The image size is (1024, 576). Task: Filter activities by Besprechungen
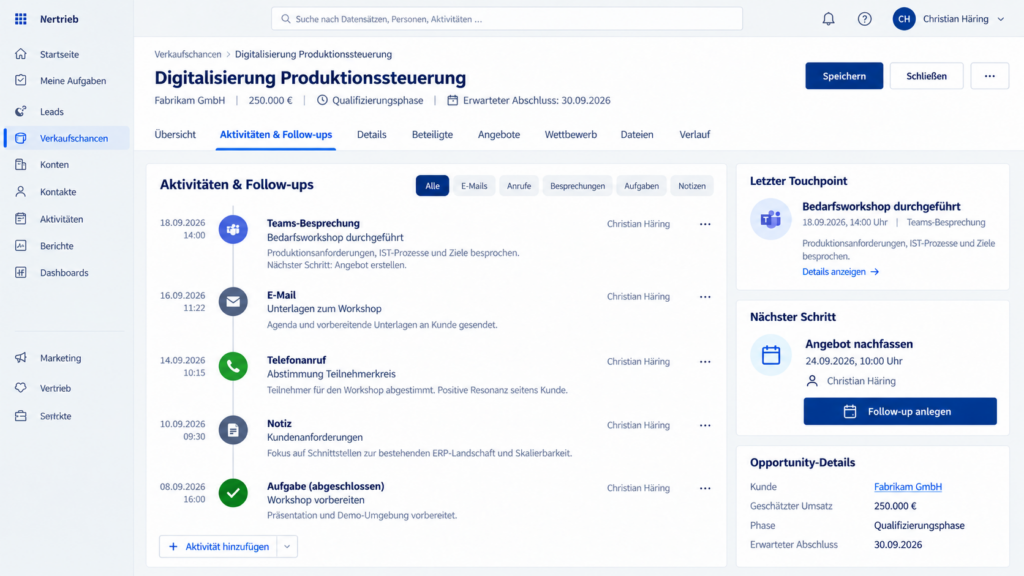click(577, 185)
